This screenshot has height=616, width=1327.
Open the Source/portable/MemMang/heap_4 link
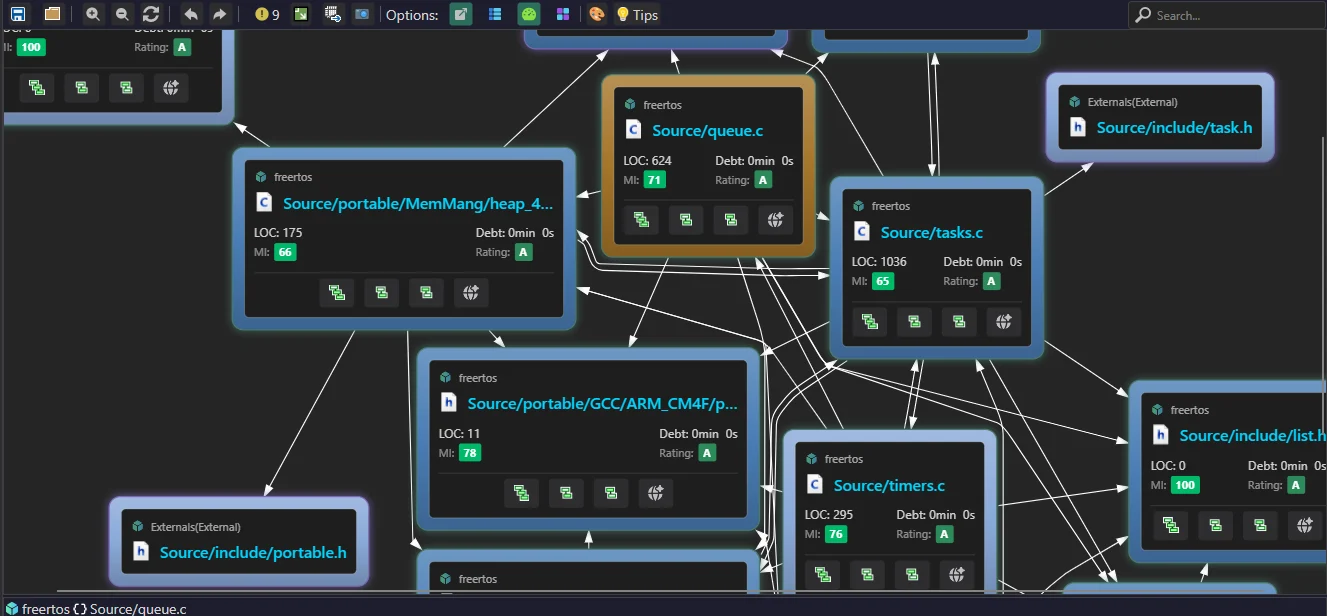coord(418,204)
